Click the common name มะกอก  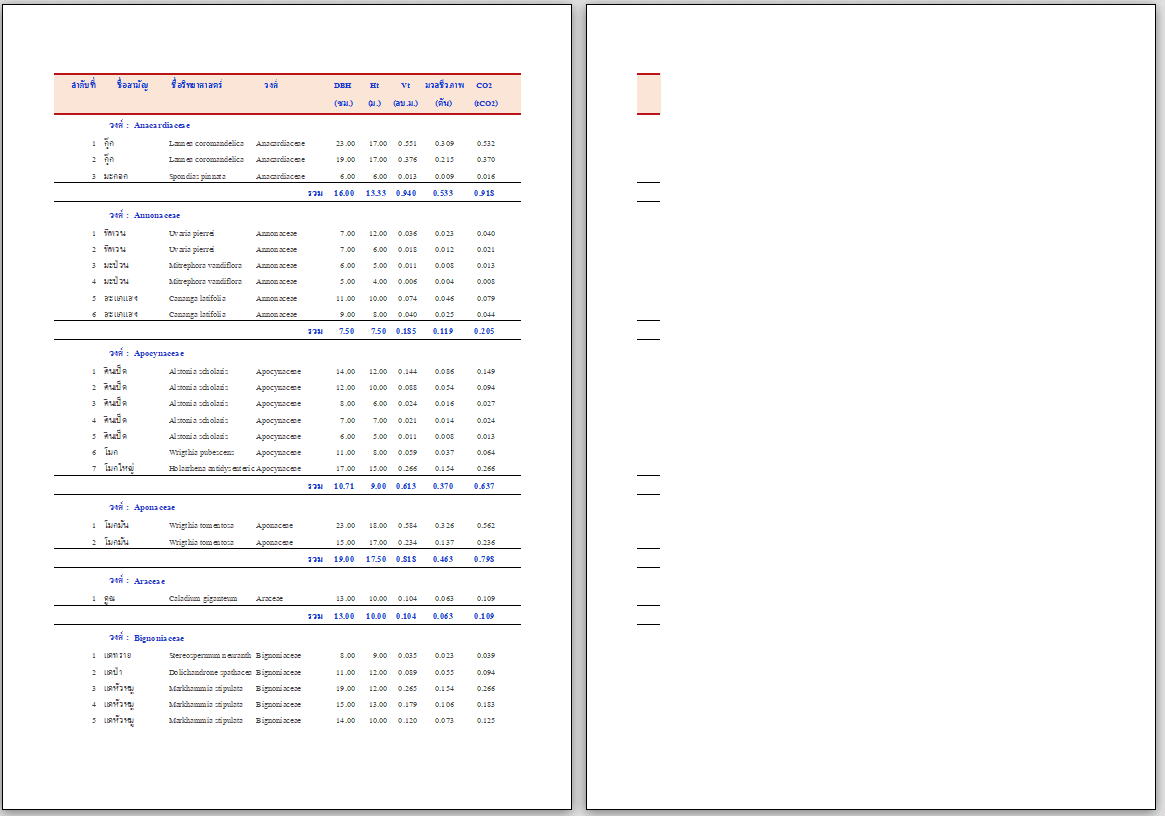click(116, 177)
